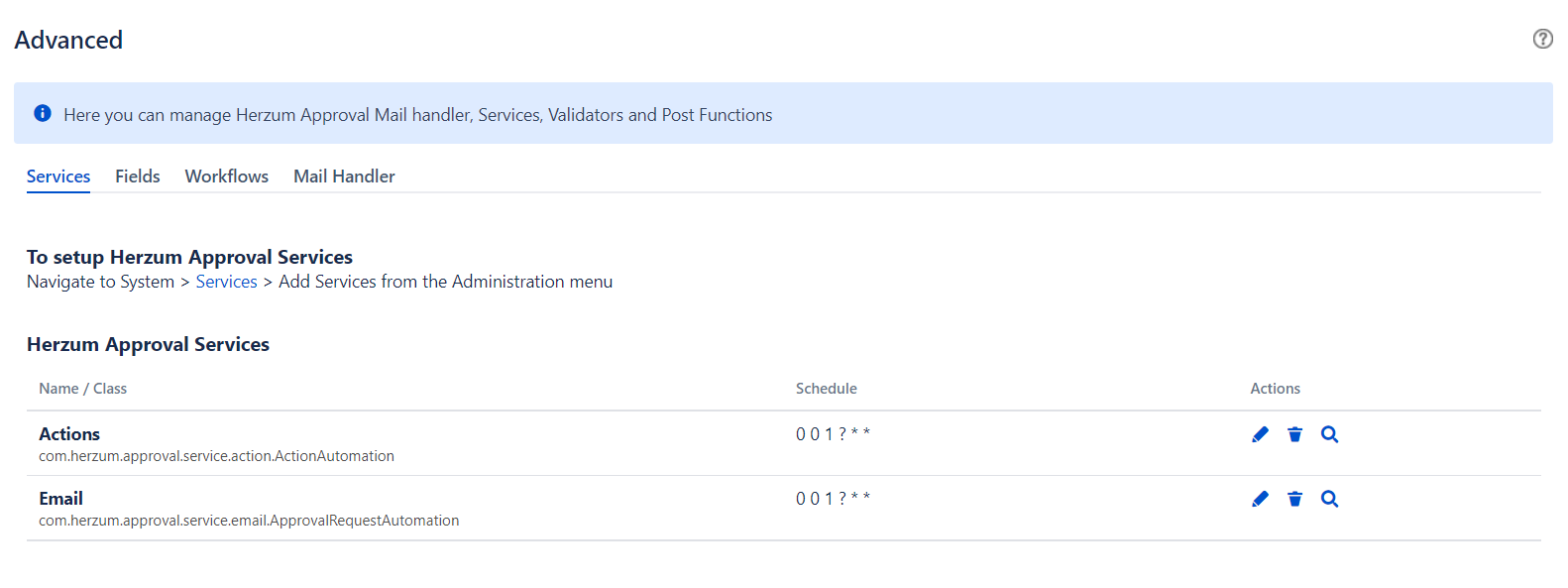The height and width of the screenshot is (588, 1568).
Task: View Actions service details via the magnifier icon
Action: coord(1329,434)
